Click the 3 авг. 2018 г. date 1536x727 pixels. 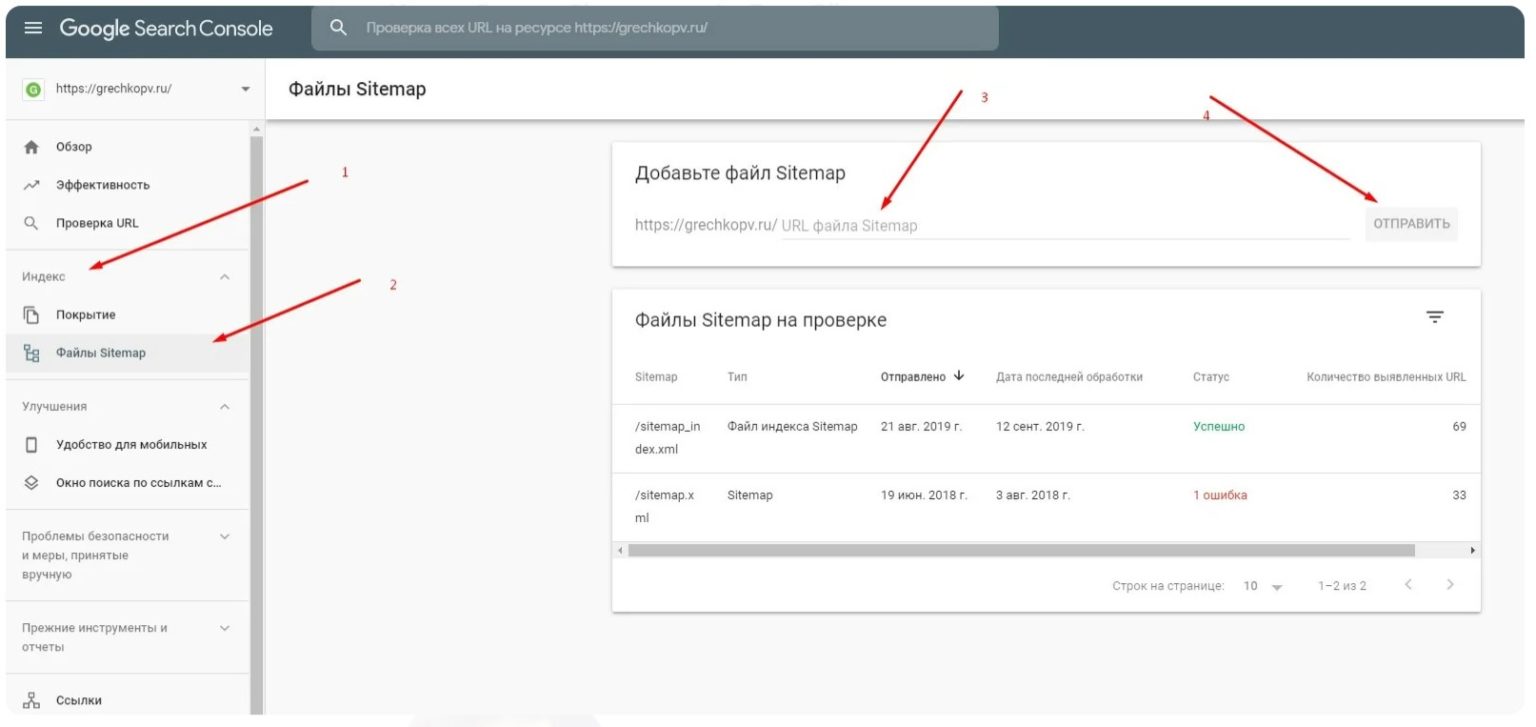(1033, 496)
